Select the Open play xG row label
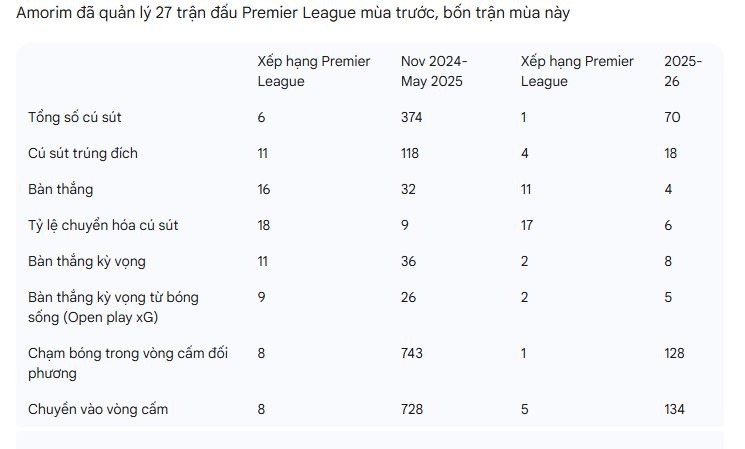Screen dimensions: 745x449 tap(113, 307)
